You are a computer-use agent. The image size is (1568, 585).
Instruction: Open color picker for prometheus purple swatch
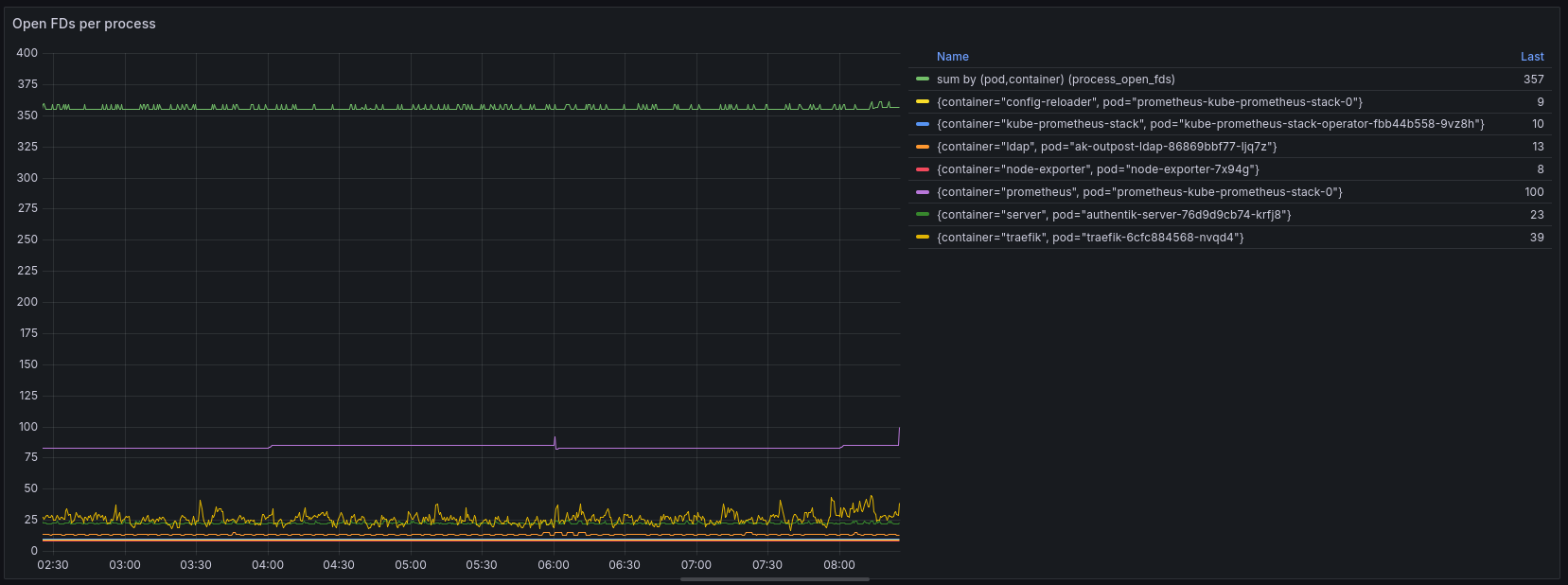[x=923, y=192]
